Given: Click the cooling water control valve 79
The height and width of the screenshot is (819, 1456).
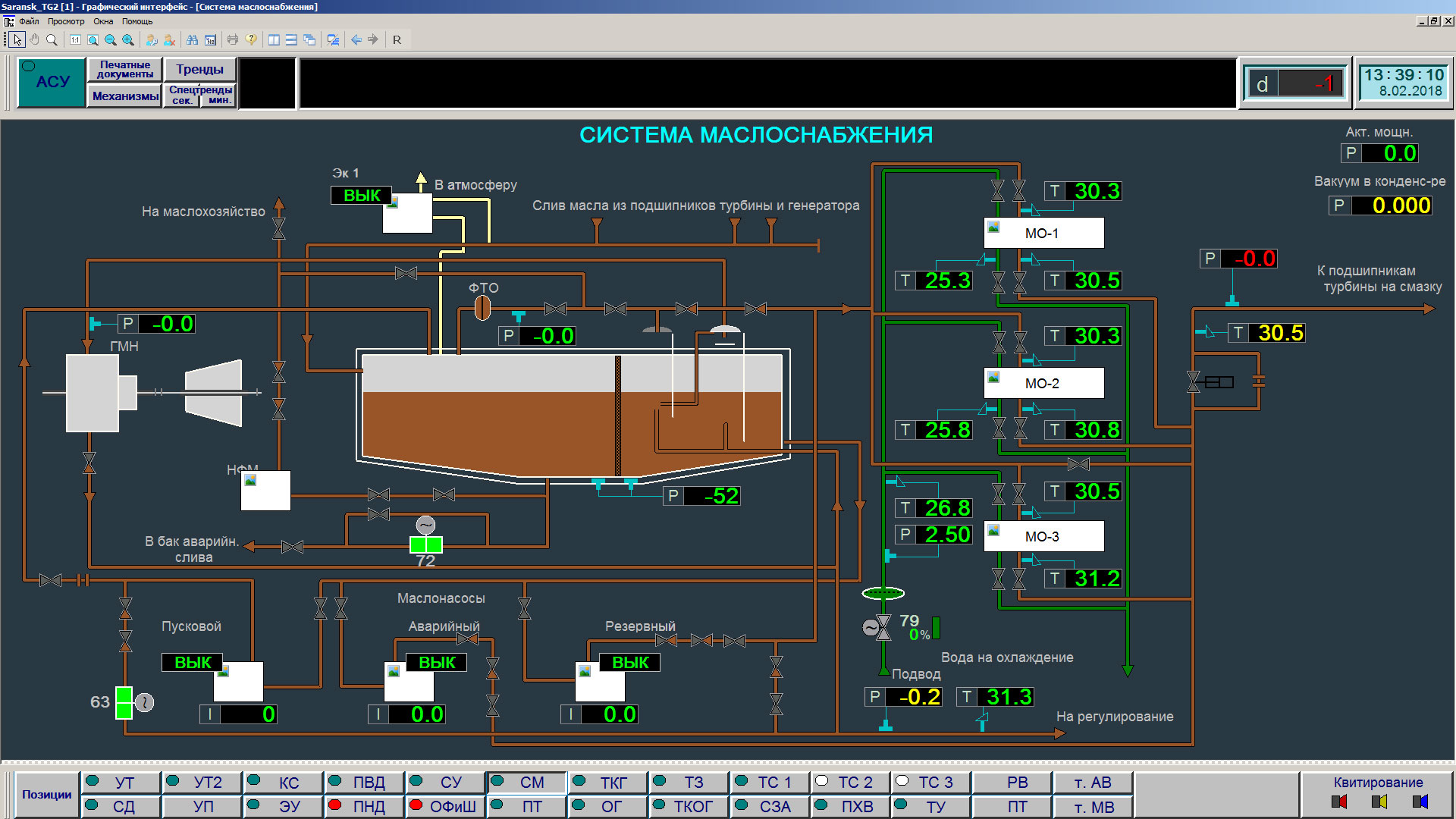Looking at the screenshot, I should tap(883, 628).
